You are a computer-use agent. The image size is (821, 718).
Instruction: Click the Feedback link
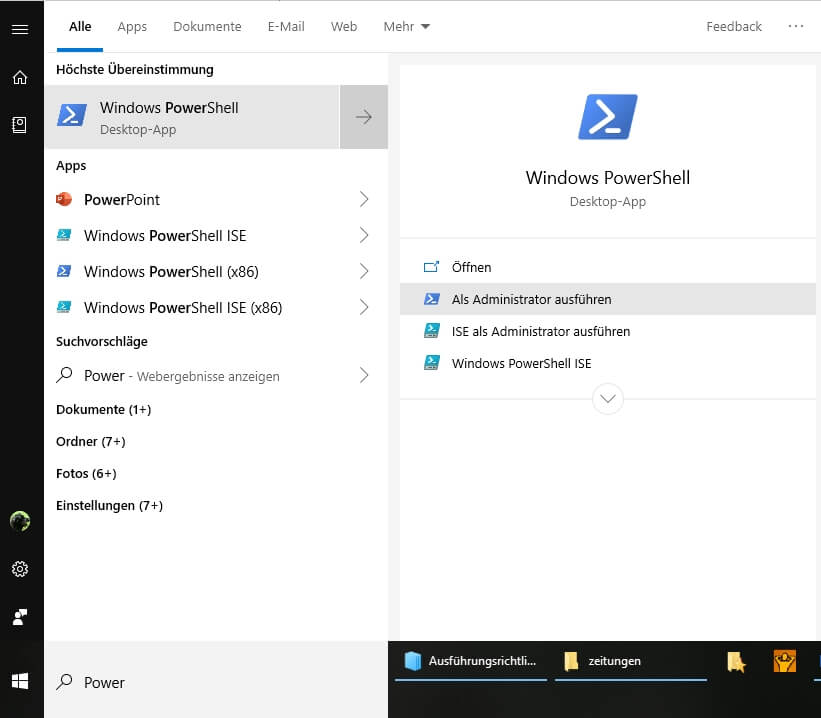point(733,26)
